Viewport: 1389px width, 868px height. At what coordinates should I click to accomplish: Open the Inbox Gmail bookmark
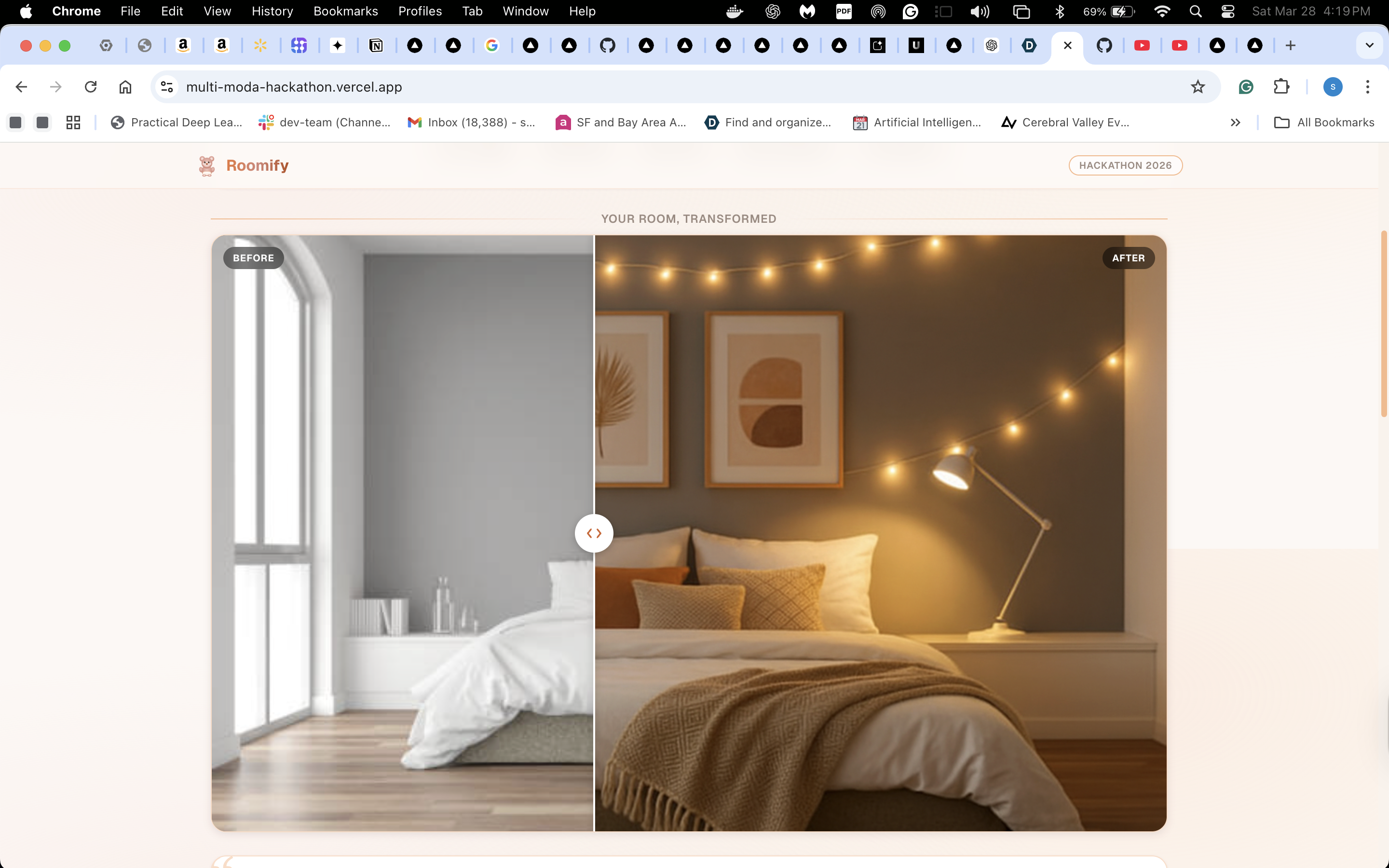471,122
